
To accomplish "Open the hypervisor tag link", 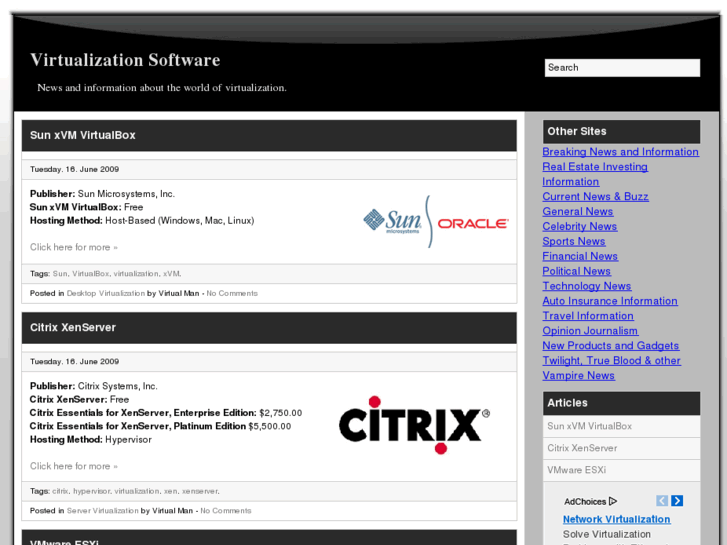I will pyautogui.click(x=91, y=491).
